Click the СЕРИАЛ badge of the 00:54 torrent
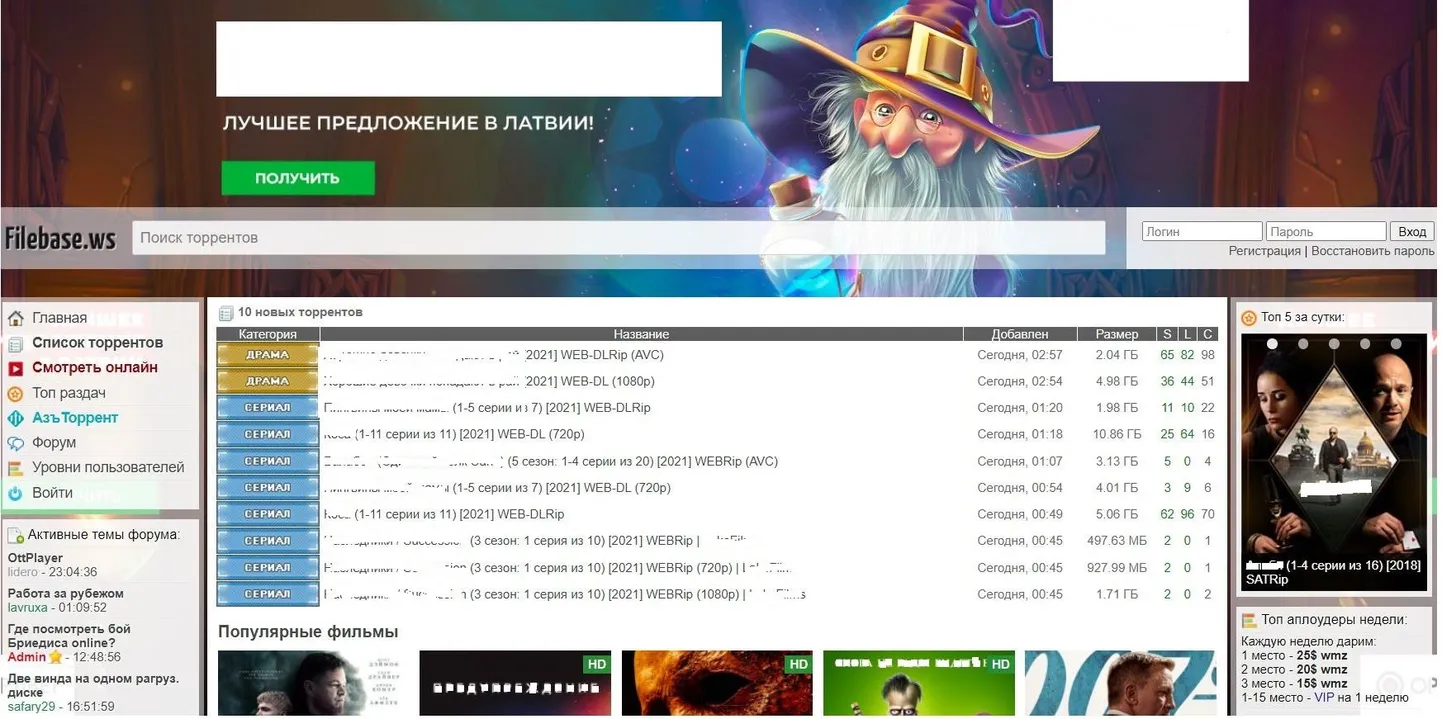 (267, 487)
